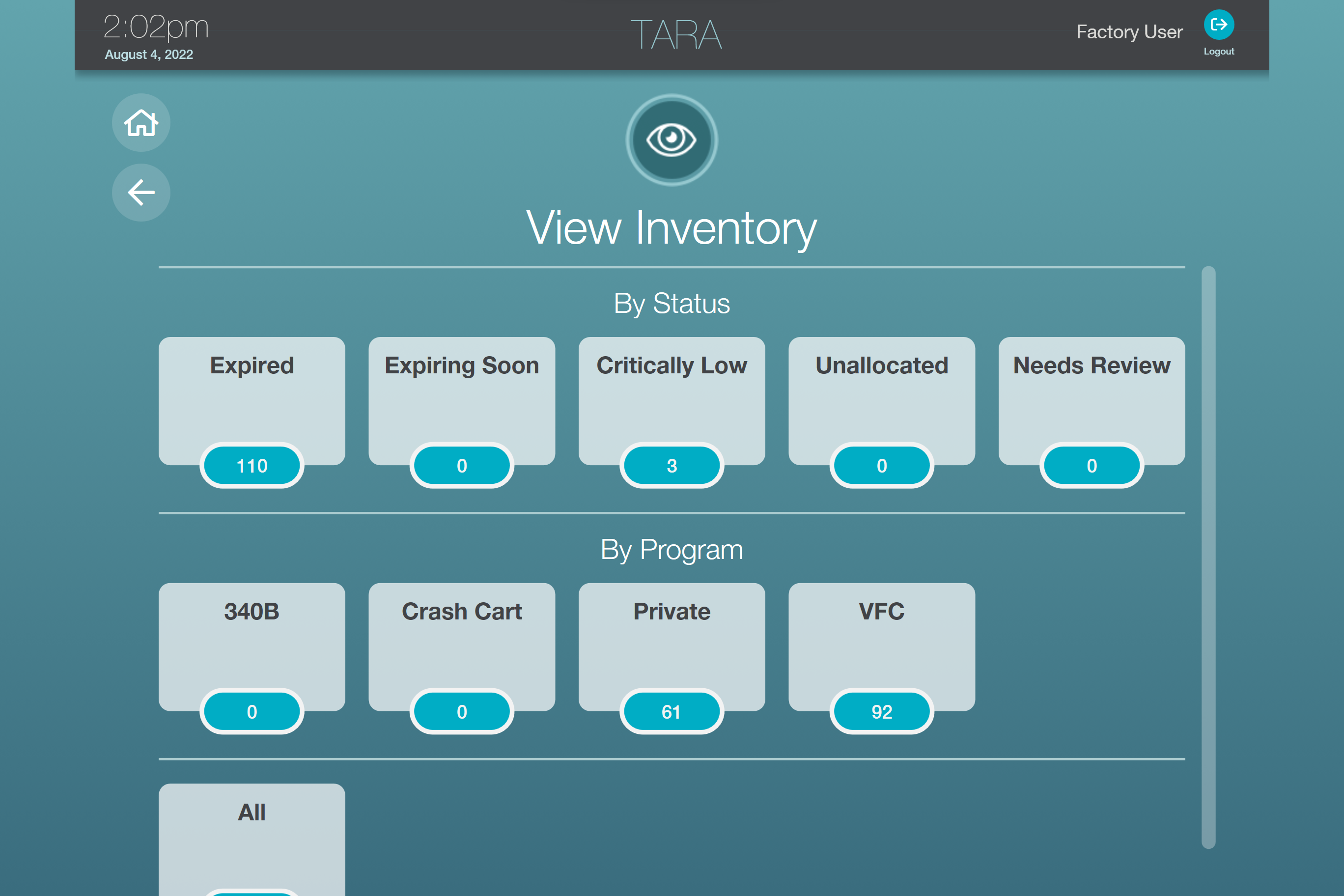The height and width of the screenshot is (896, 1344).
Task: Click the back arrow icon
Action: [140, 193]
